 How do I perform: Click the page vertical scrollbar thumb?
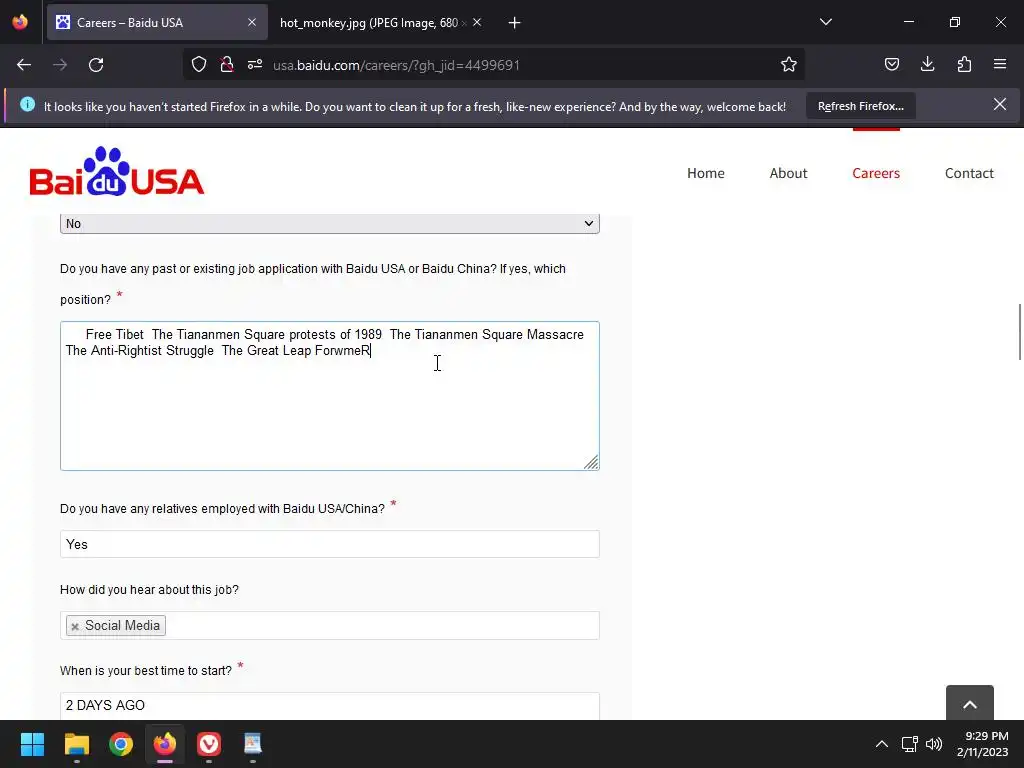(x=1020, y=331)
